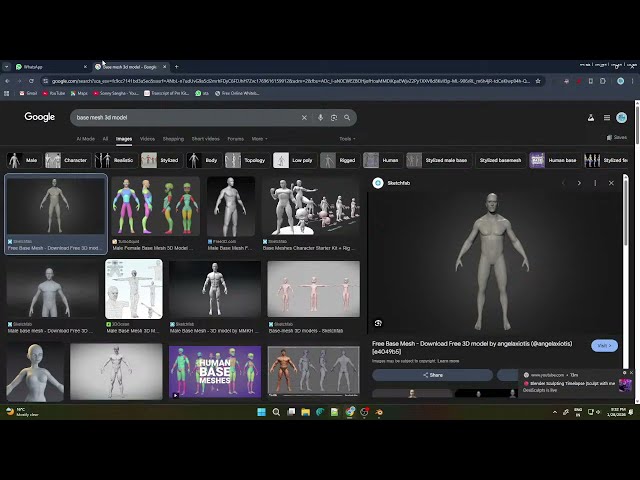Go back in browser history
This screenshot has width=640, height=480.
(x=7, y=81)
